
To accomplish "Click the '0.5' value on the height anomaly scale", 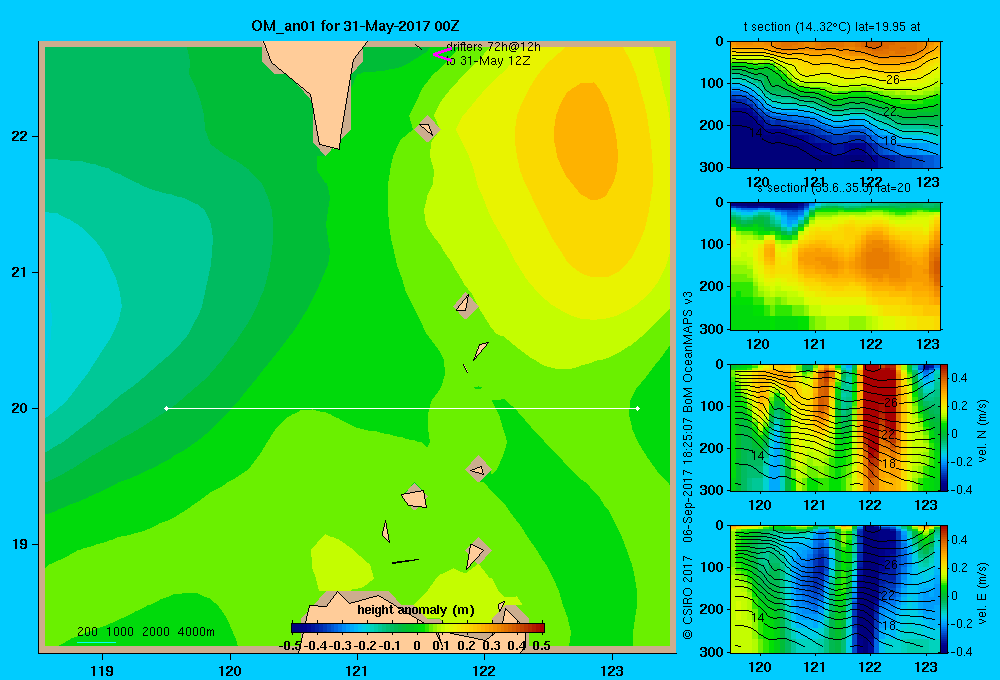I will click(541, 646).
